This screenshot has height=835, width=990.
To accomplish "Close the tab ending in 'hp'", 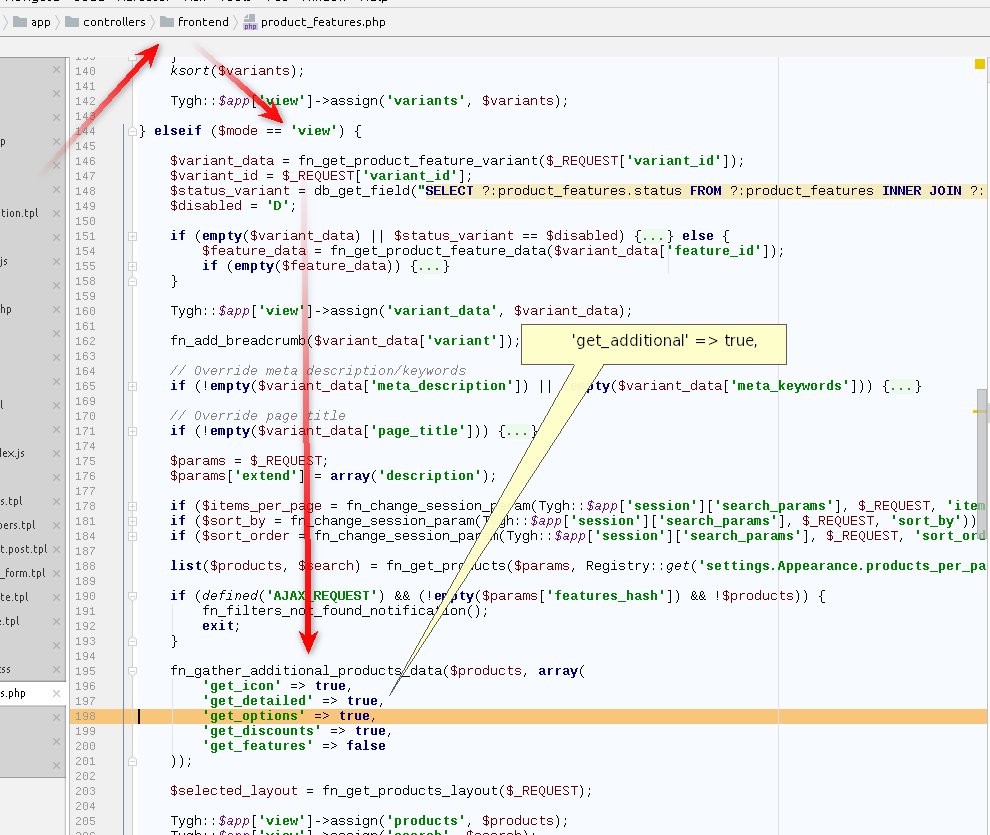I will [56, 309].
